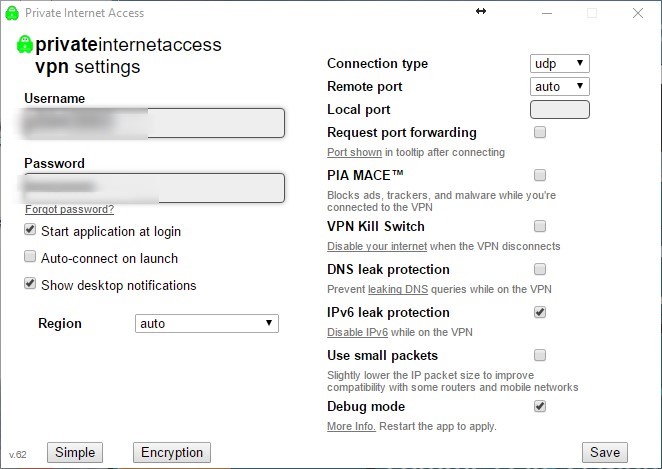Viewport: 662px width, 469px height.
Task: Click into the Local port field
Action: (x=560, y=110)
